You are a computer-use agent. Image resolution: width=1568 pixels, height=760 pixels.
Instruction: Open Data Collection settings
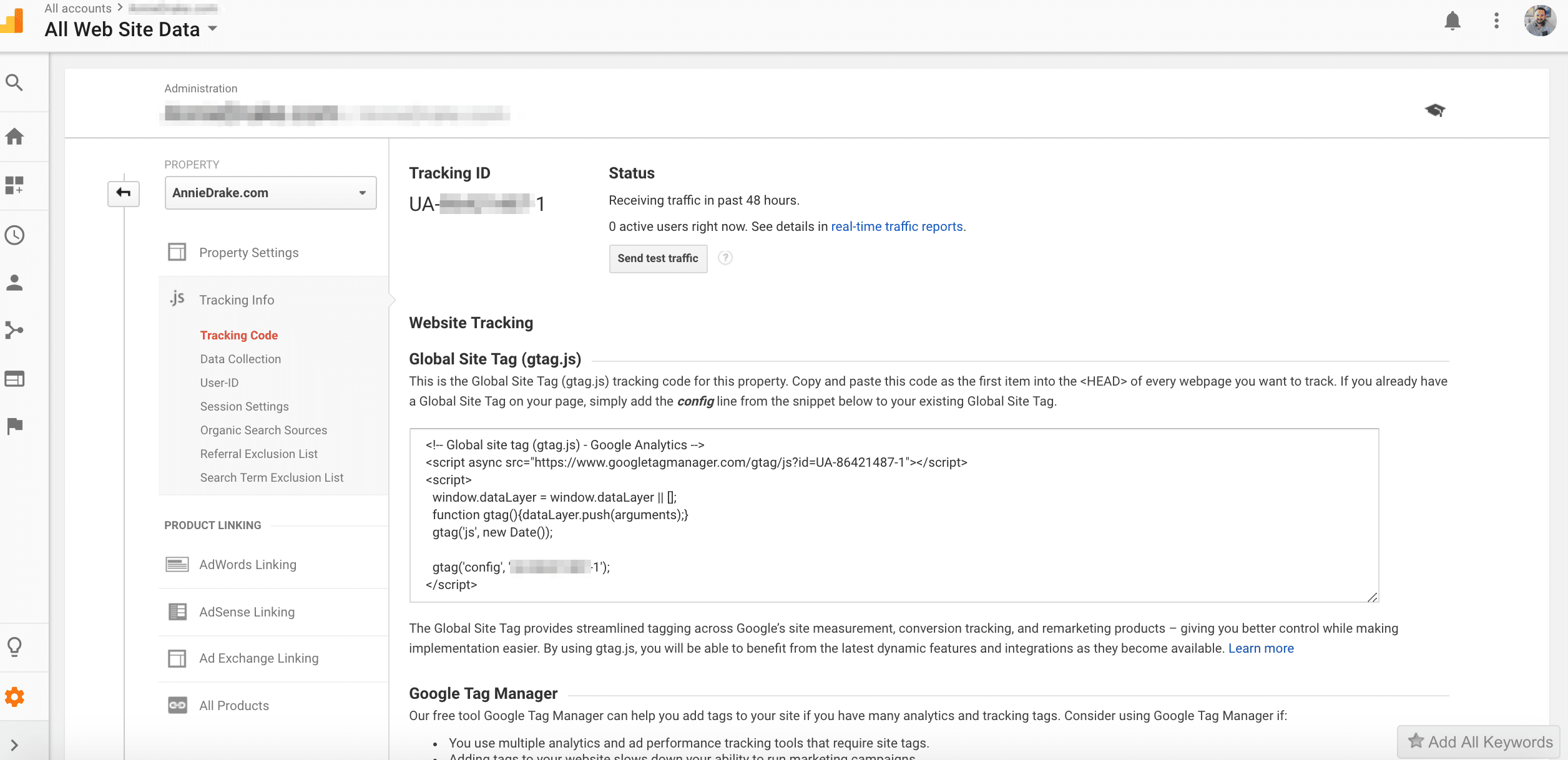click(240, 359)
